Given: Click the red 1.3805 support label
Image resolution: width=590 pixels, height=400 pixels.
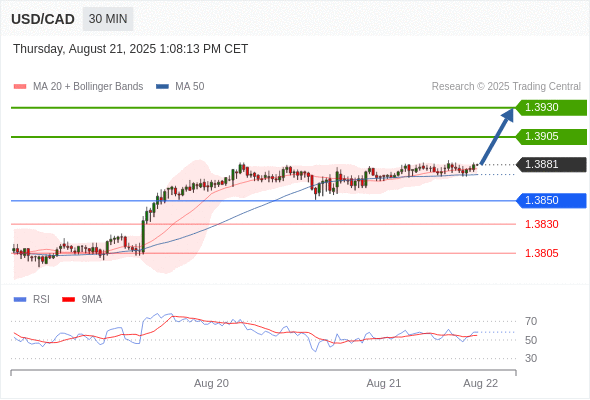Looking at the screenshot, I should point(541,253).
